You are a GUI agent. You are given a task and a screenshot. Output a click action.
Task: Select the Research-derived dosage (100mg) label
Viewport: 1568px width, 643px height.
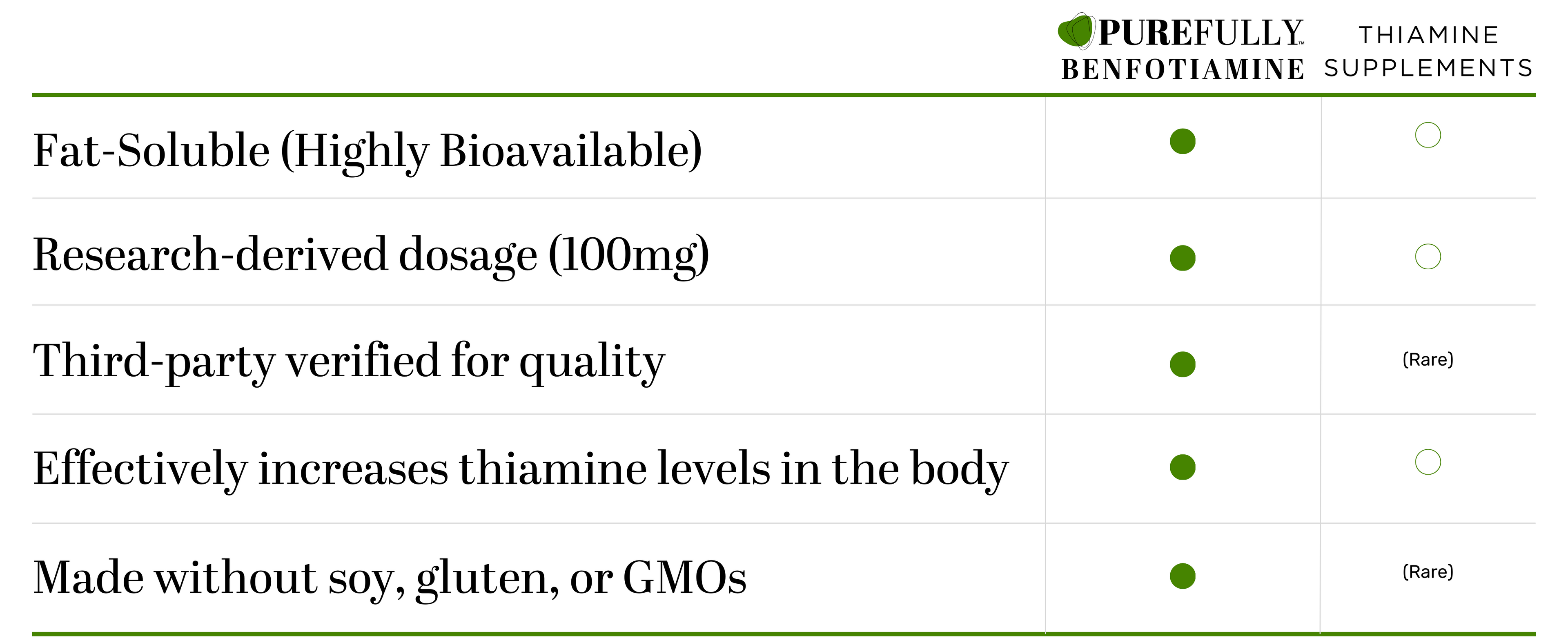[371, 255]
